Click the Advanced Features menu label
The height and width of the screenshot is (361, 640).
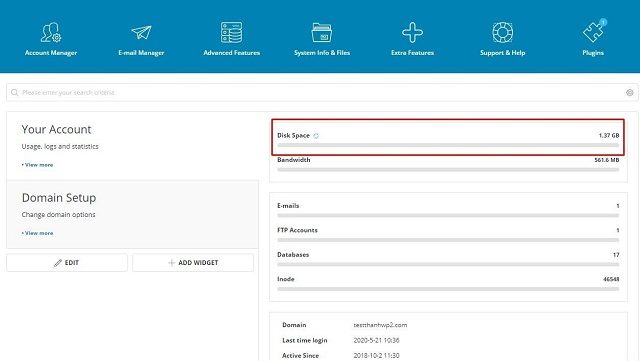coord(231,53)
